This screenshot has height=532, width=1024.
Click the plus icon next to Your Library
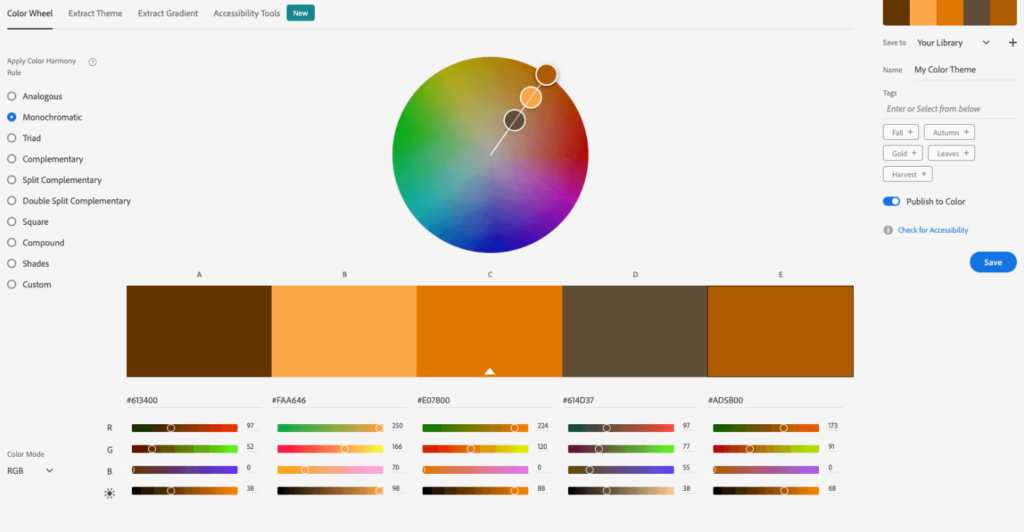point(1012,43)
